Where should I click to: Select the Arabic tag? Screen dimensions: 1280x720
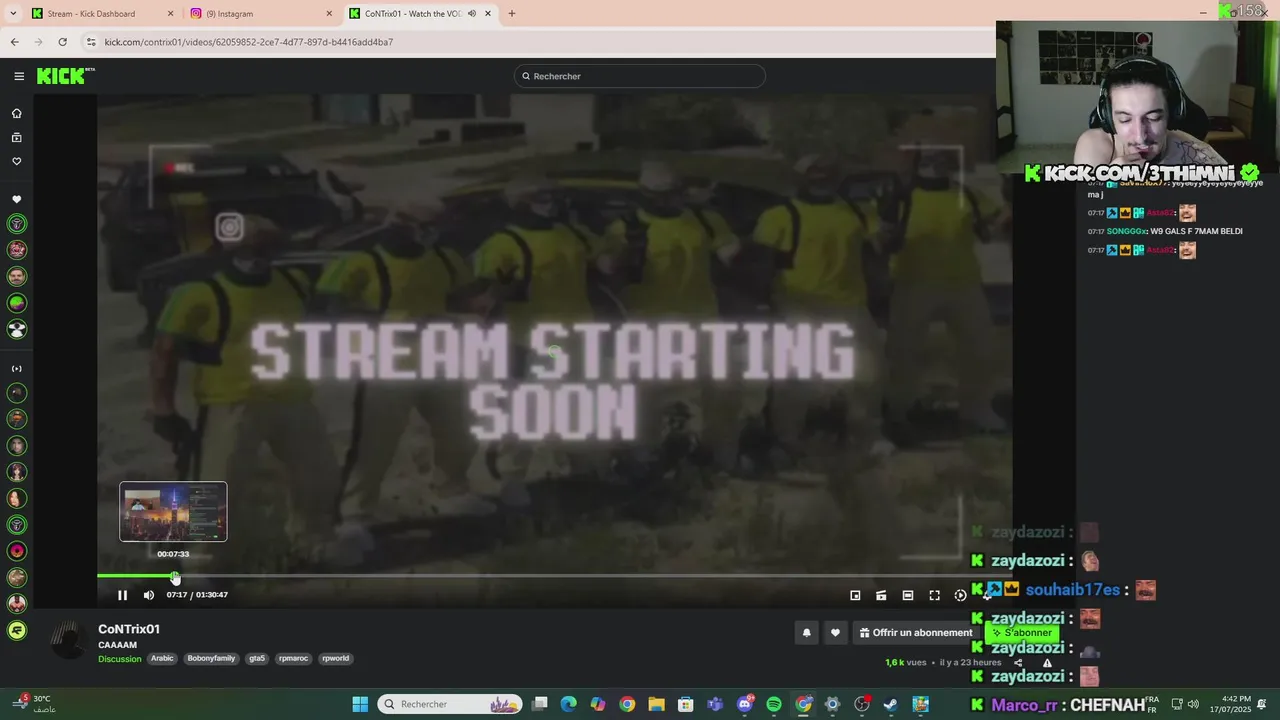(x=162, y=659)
